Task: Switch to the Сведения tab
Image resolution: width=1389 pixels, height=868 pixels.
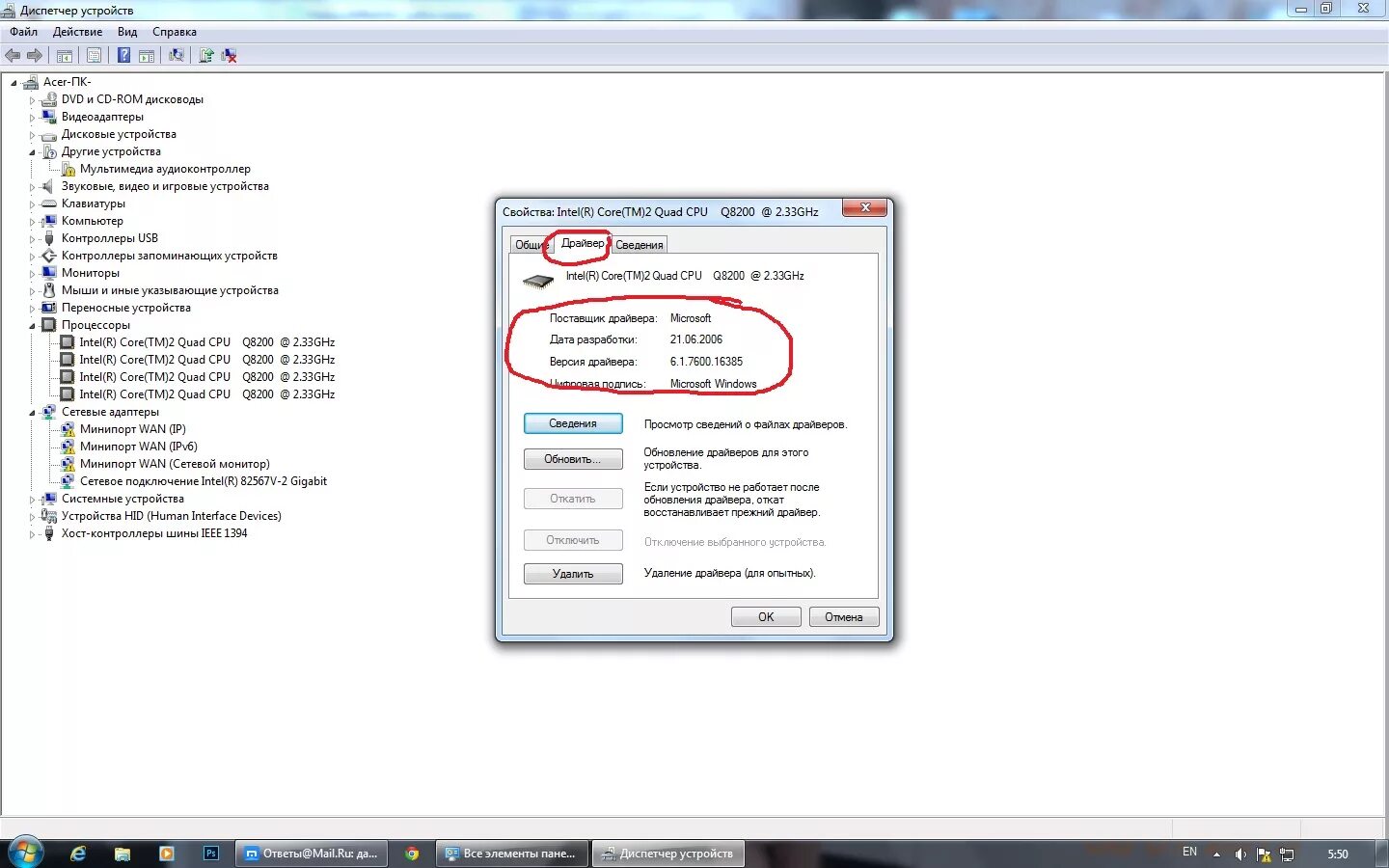Action: click(640, 245)
